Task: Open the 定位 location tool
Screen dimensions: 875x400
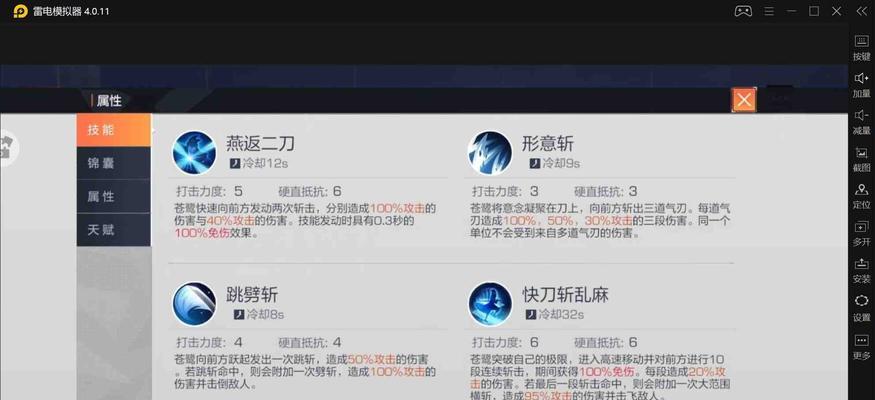Action: pos(862,196)
